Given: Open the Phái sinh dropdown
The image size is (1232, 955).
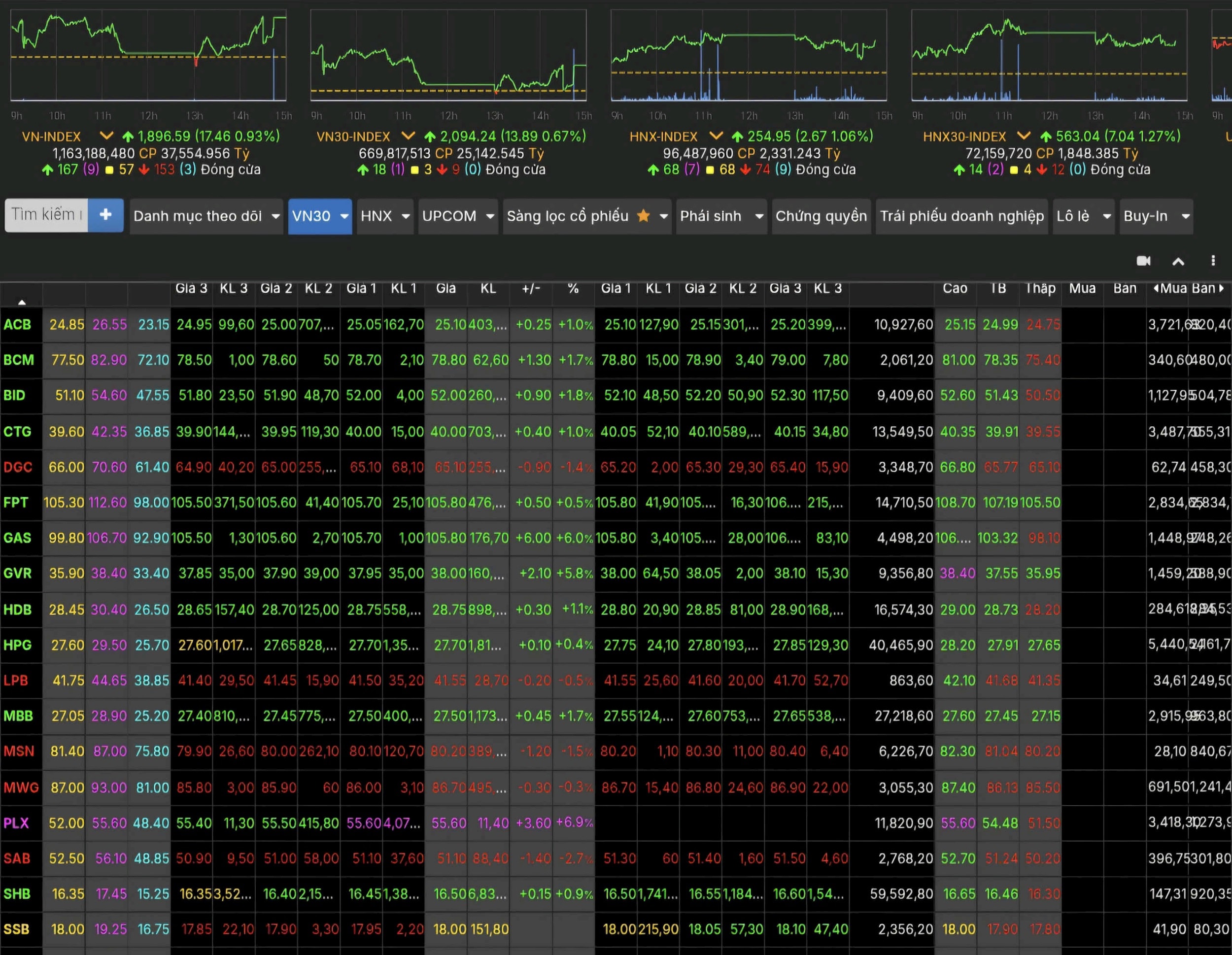Looking at the screenshot, I should click(721, 216).
